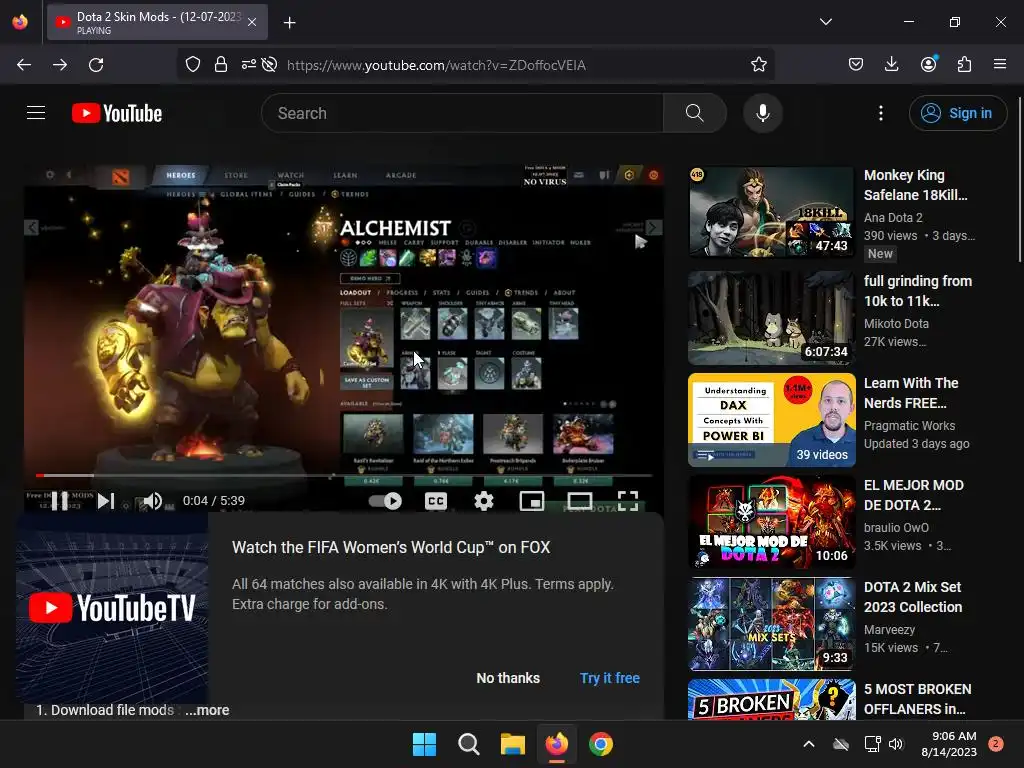
Task: Open Google Chrome from taskbar
Action: coord(601,744)
